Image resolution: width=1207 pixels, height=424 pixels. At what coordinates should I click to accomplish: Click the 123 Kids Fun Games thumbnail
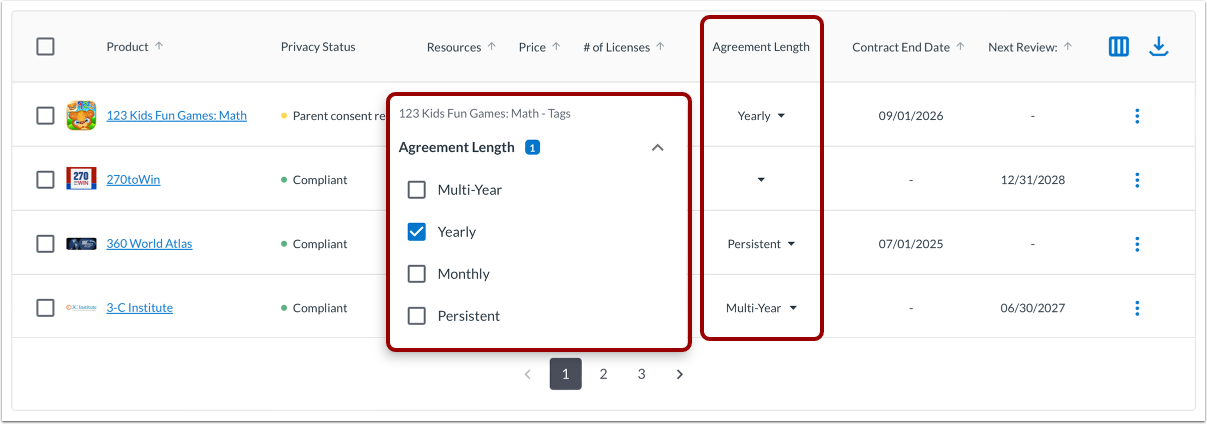tap(81, 116)
